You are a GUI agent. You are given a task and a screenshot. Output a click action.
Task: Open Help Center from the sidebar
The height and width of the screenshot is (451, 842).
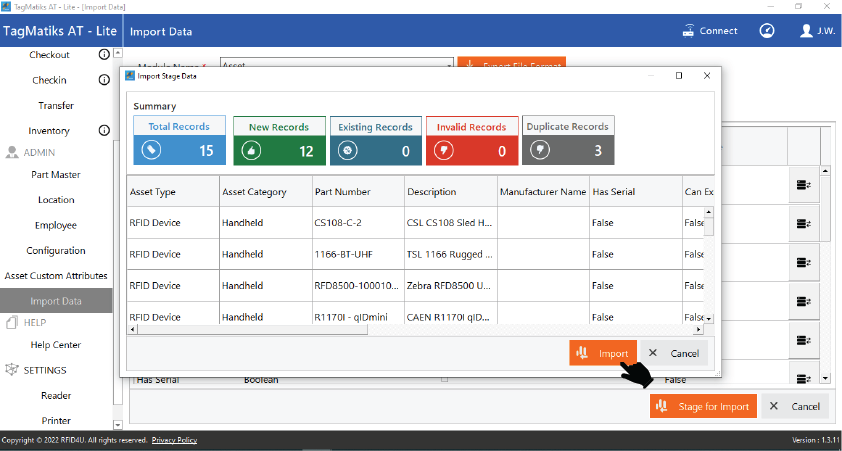pos(56,345)
